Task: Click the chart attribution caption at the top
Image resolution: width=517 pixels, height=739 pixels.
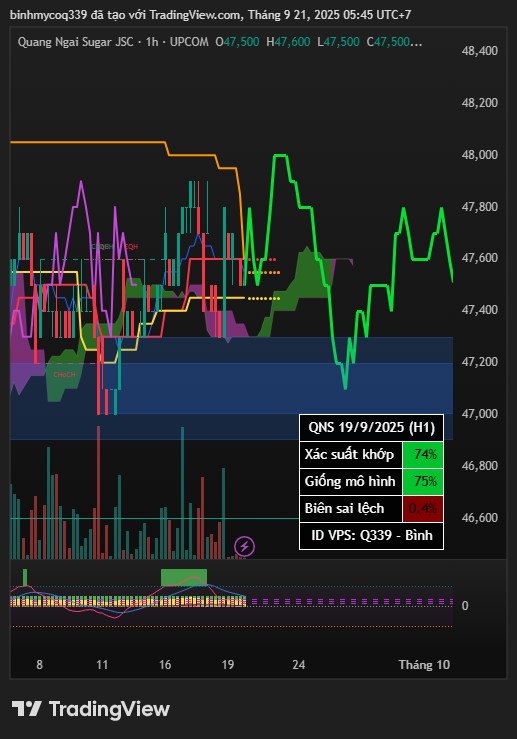Action: pyautogui.click(x=210, y=15)
